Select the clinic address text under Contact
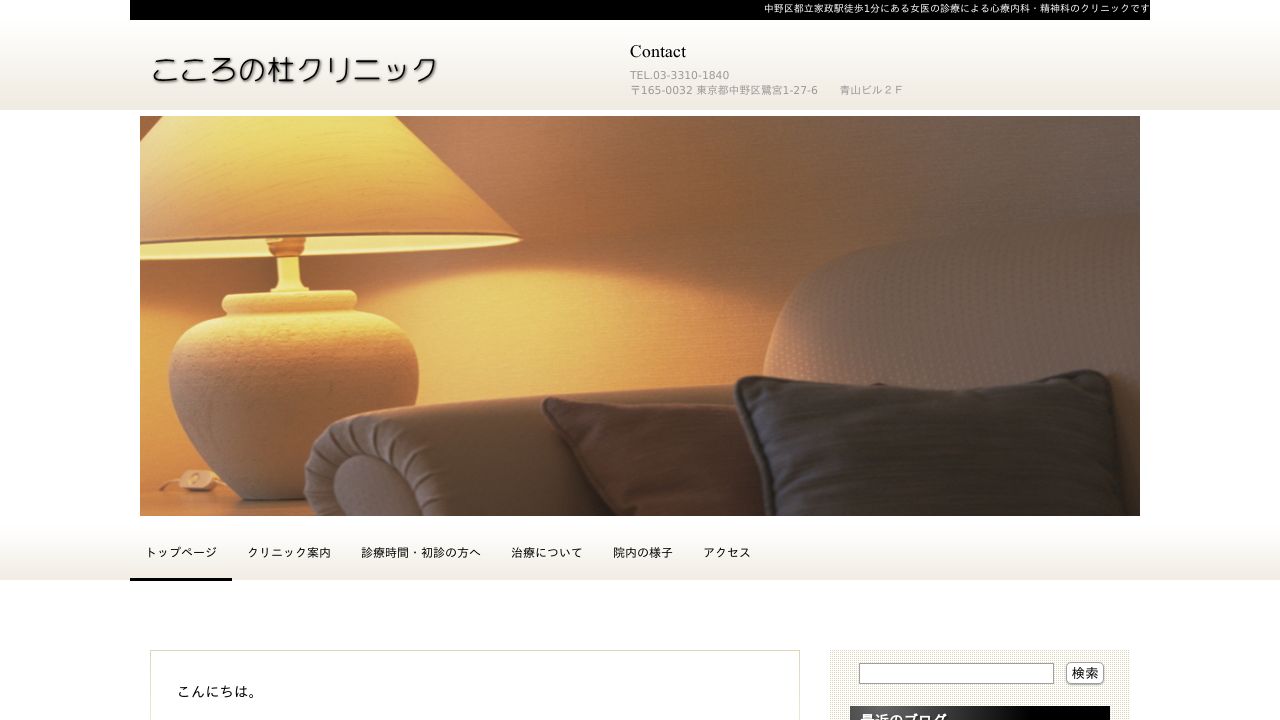The width and height of the screenshot is (1280, 720). click(x=723, y=90)
